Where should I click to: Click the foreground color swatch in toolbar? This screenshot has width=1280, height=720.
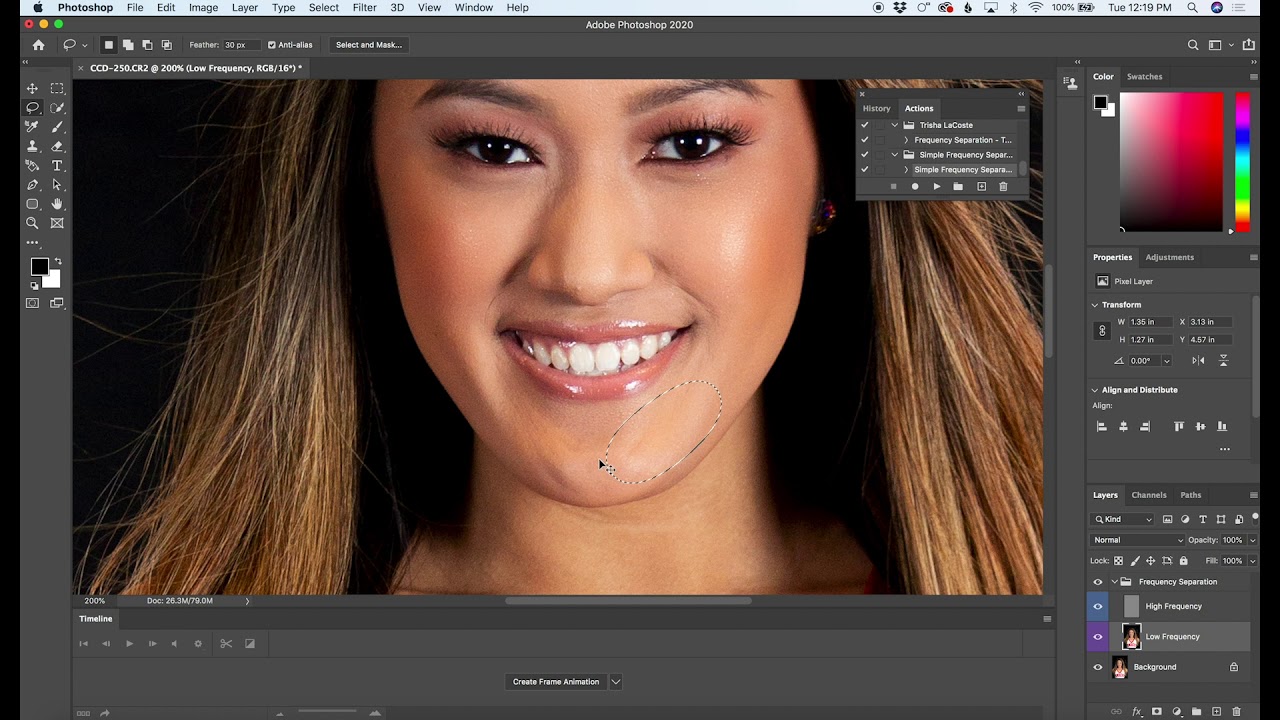pos(39,267)
